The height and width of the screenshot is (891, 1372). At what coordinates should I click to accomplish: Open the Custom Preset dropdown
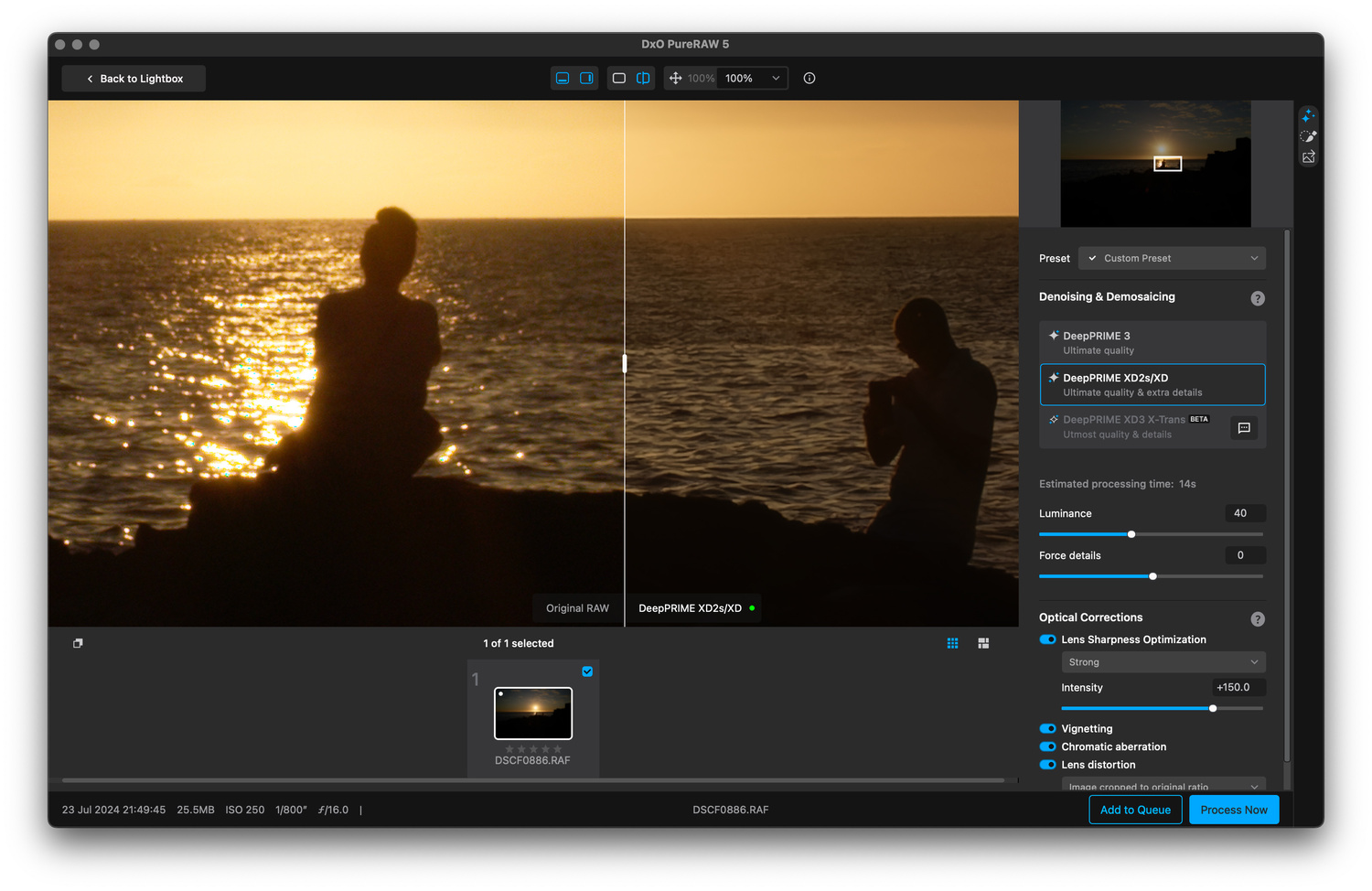pyautogui.click(x=1172, y=258)
